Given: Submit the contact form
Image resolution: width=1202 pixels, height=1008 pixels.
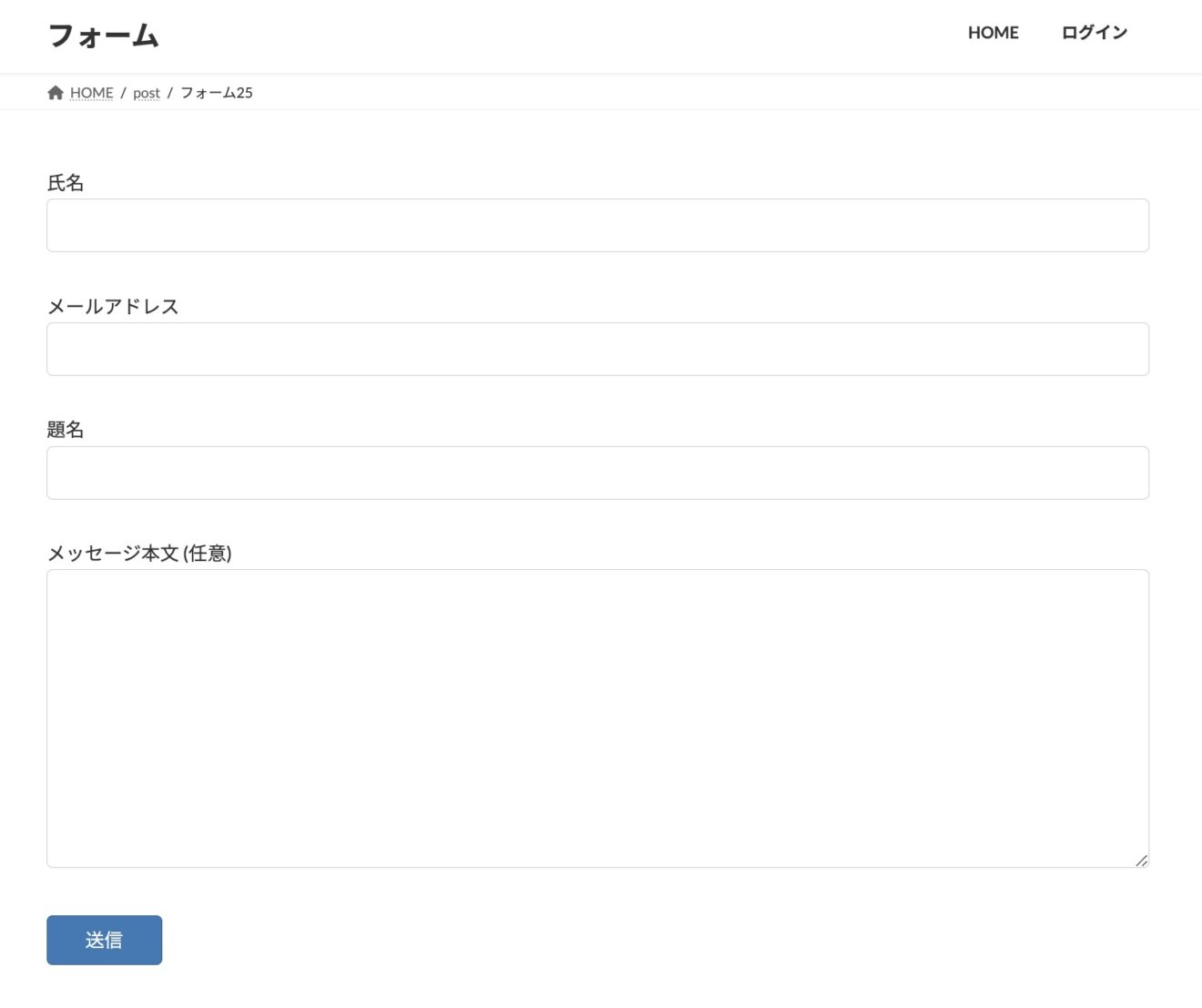Looking at the screenshot, I should (104, 939).
